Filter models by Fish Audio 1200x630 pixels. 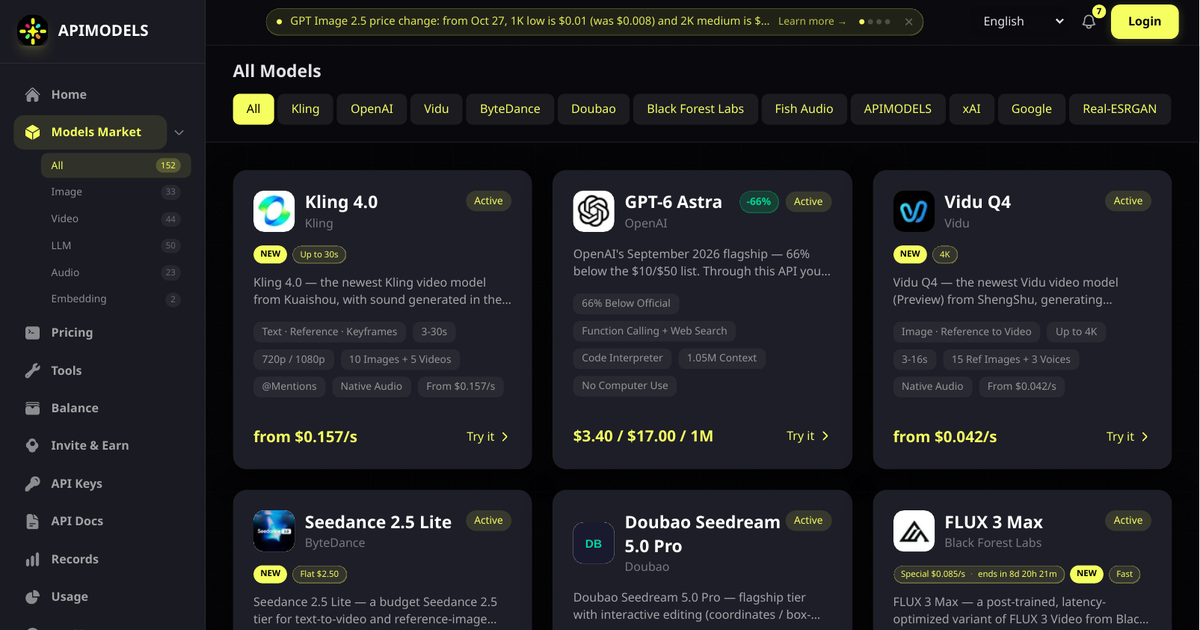[x=804, y=109]
